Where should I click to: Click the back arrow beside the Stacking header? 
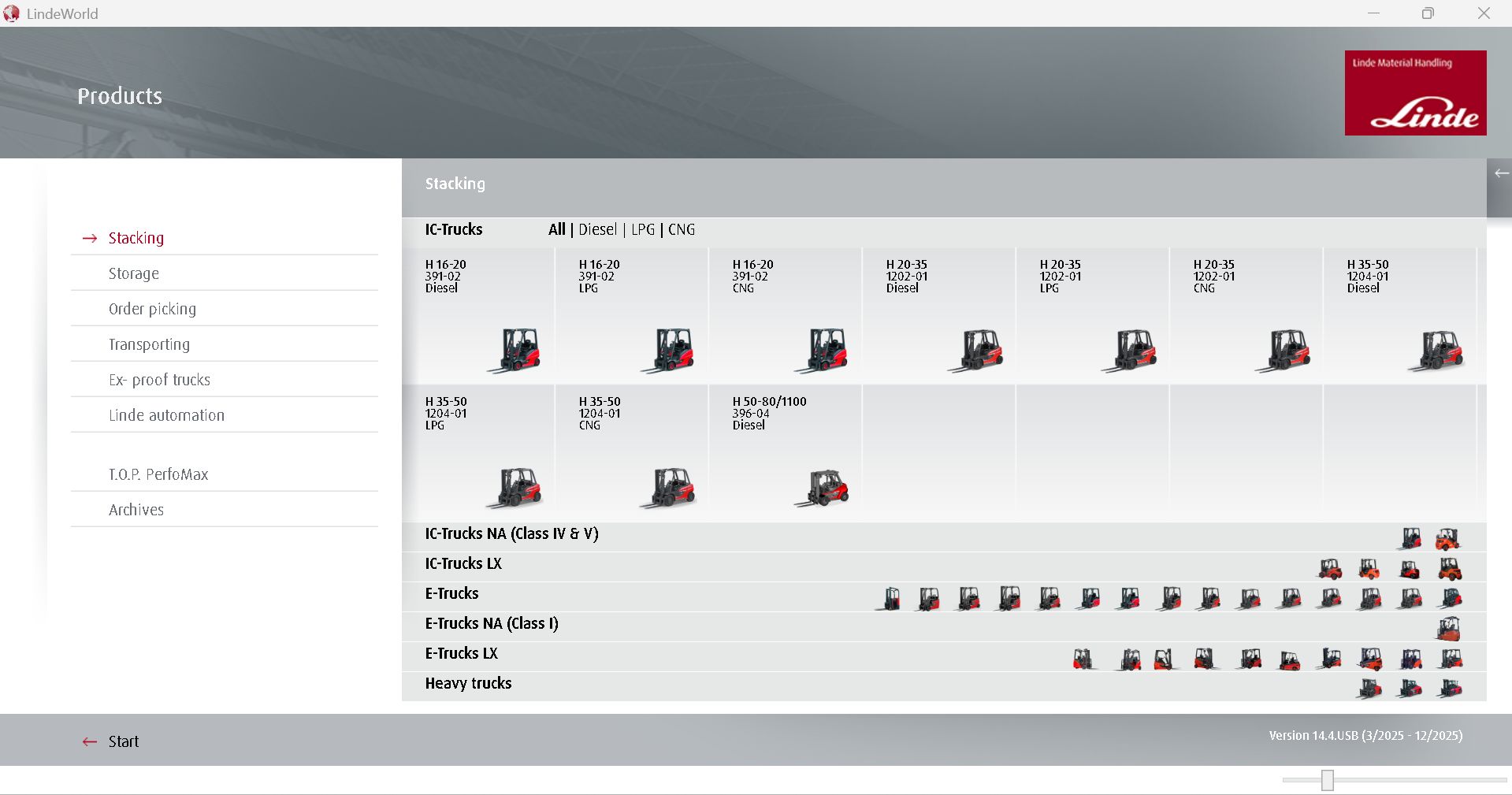(x=1501, y=173)
